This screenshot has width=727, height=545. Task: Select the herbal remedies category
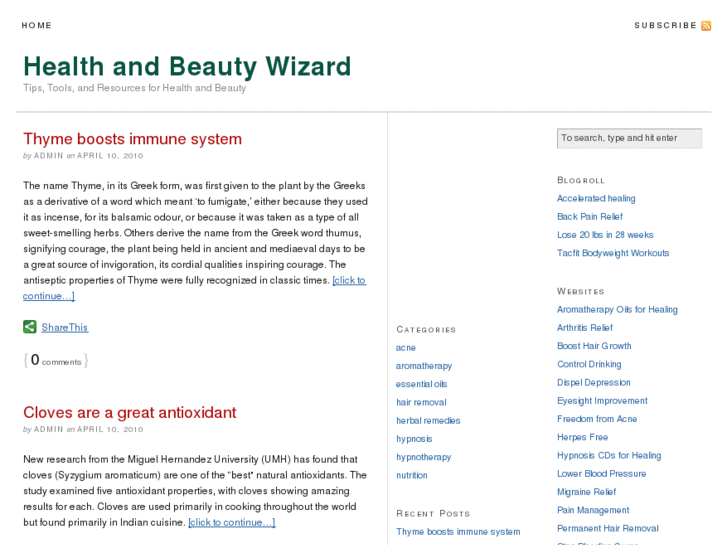[428, 421]
